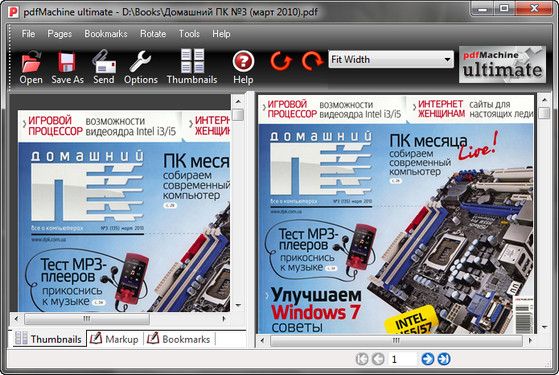559x375 pixels.
Task: Jump to the last page
Action: click(444, 359)
